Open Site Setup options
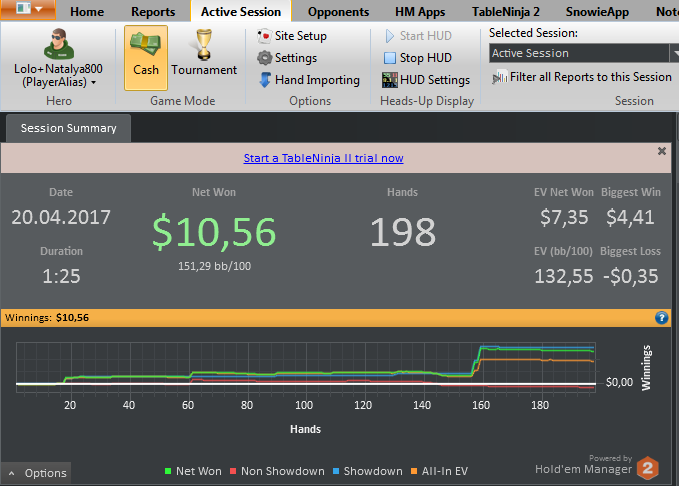This screenshot has height=486, width=679. pos(291,36)
